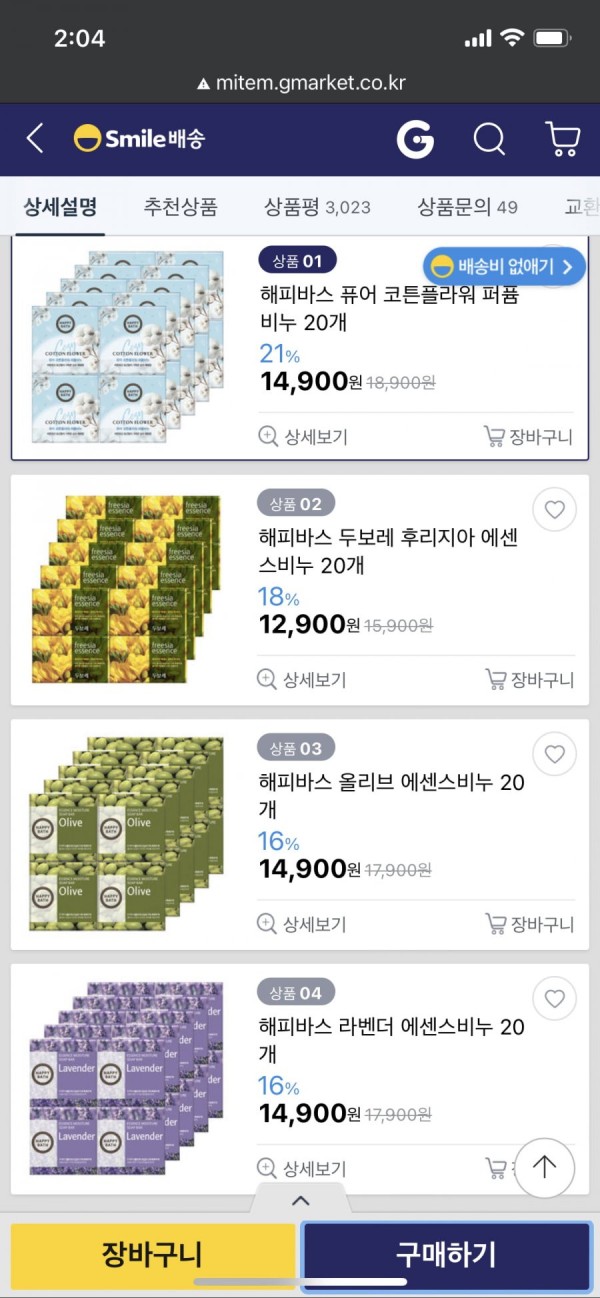Viewport: 600px width, 1298px height.
Task: Open search with the magnifier icon
Action: 489,139
